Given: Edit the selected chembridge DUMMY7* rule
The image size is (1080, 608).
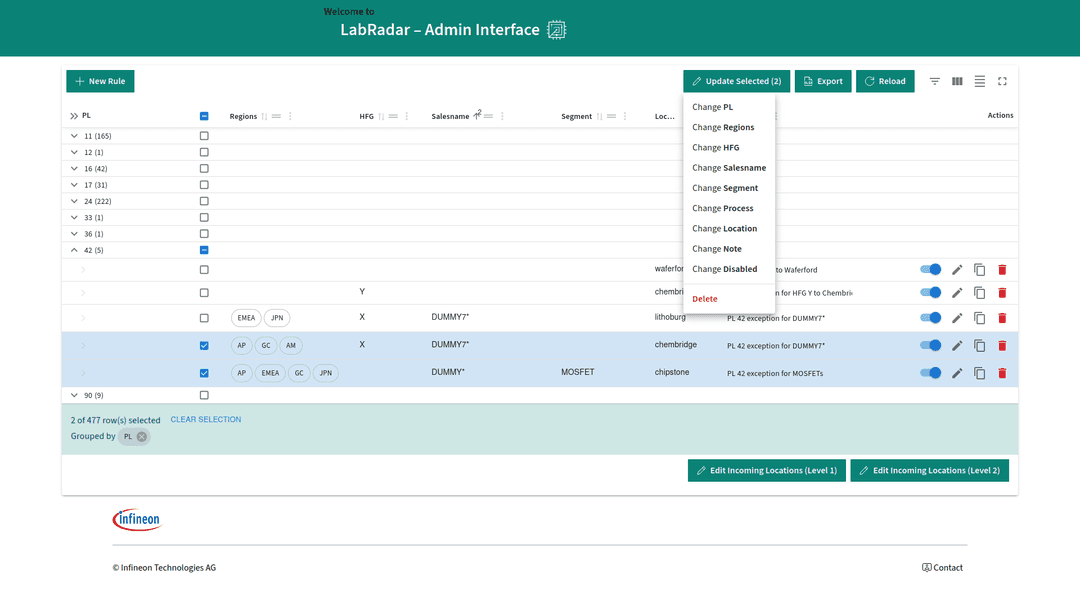Looking at the screenshot, I should click(957, 346).
